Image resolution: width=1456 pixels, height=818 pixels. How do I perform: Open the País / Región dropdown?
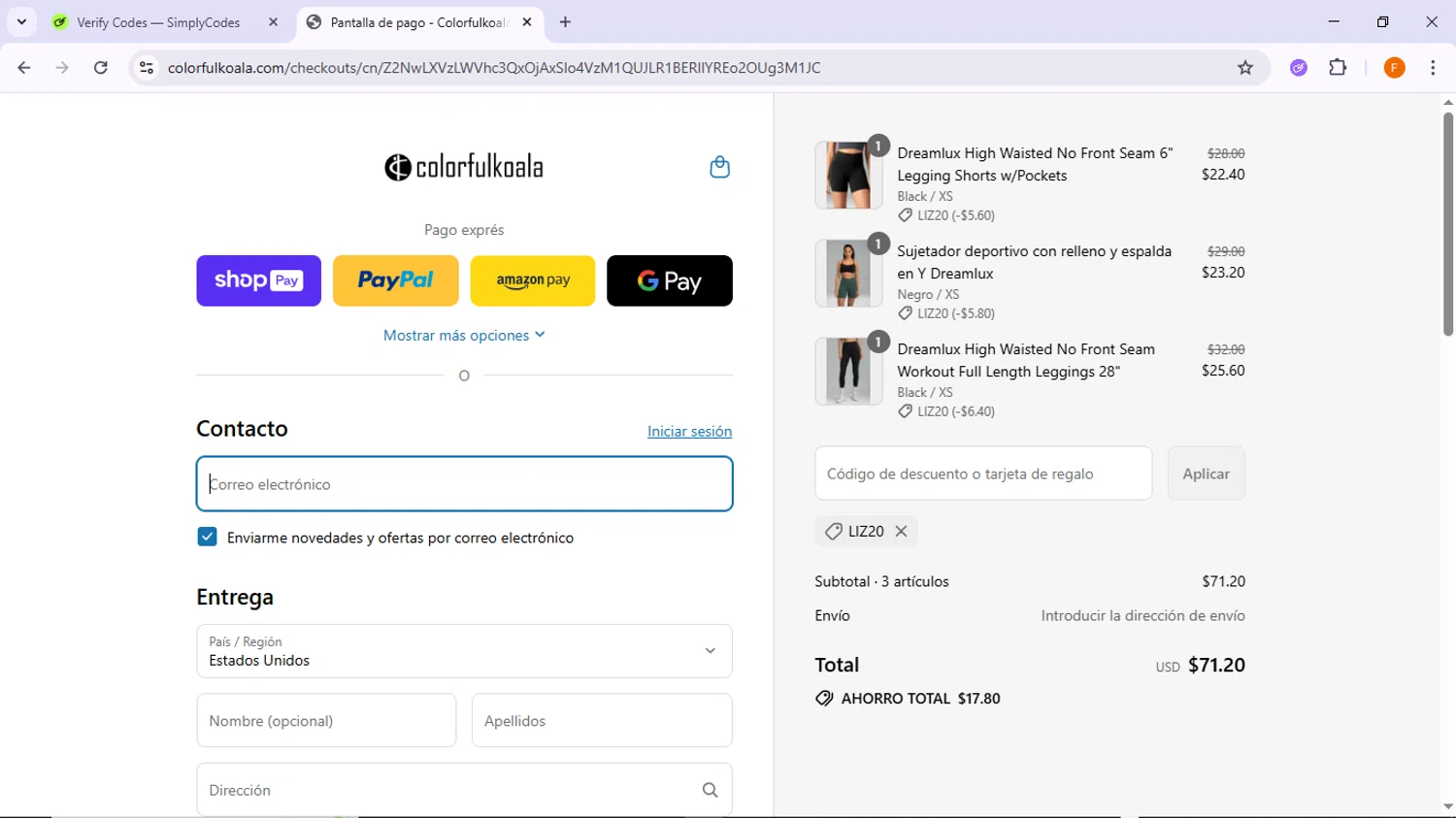464,651
